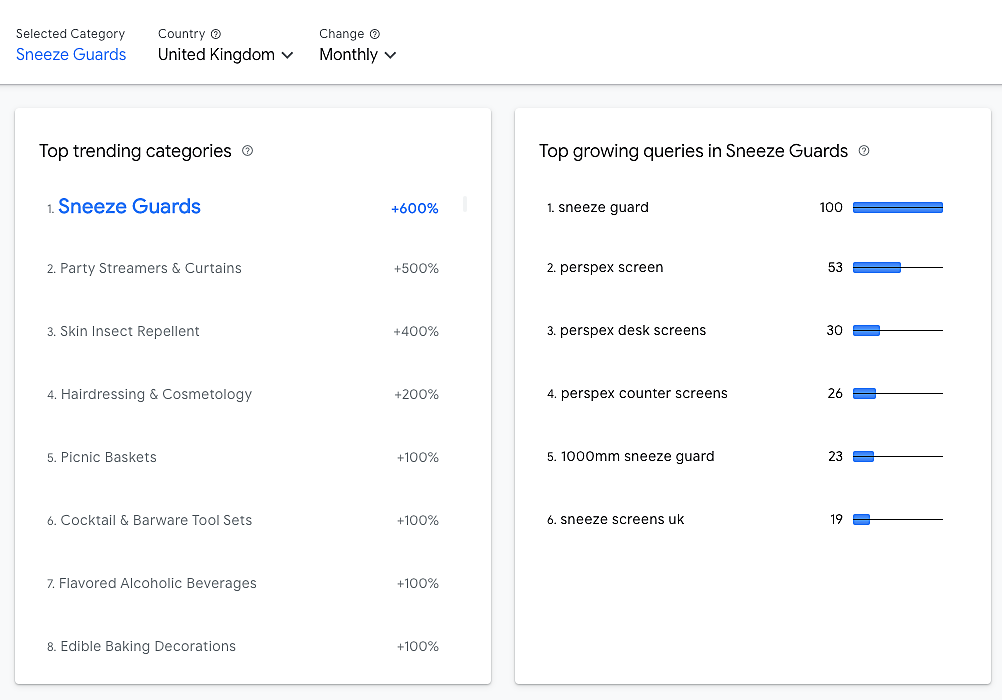Pick Cocktail & Barware Tool Sets category
The width and height of the screenshot is (1002, 700).
156,520
